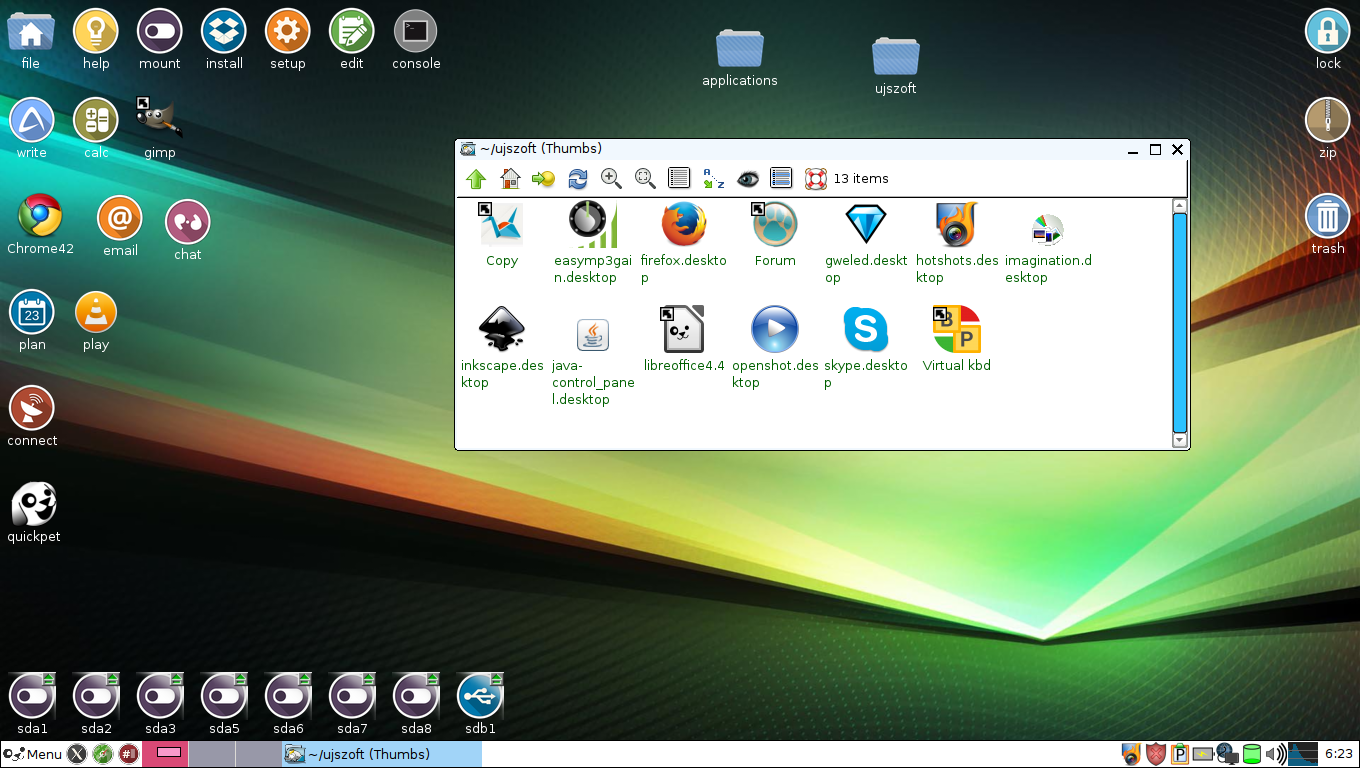Image resolution: width=1360 pixels, height=768 pixels.
Task: Click the ~/ujszoft (Thumbs) taskbar entry
Action: click(x=381, y=754)
